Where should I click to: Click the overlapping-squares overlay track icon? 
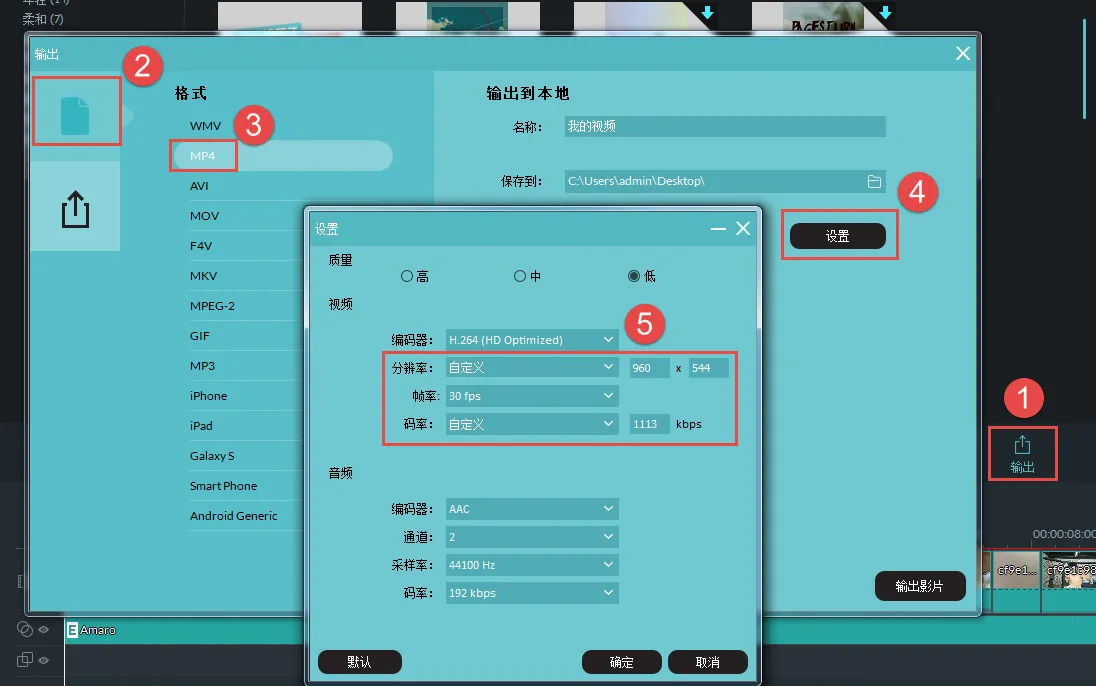coord(25,659)
